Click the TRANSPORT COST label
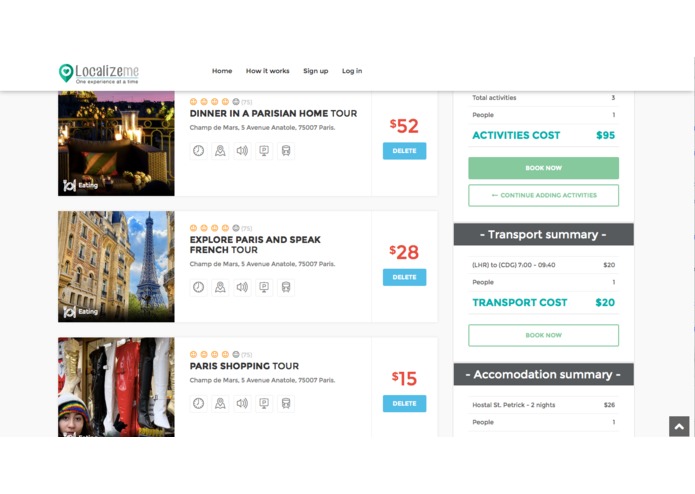This screenshot has height=494, width=695. [x=519, y=303]
